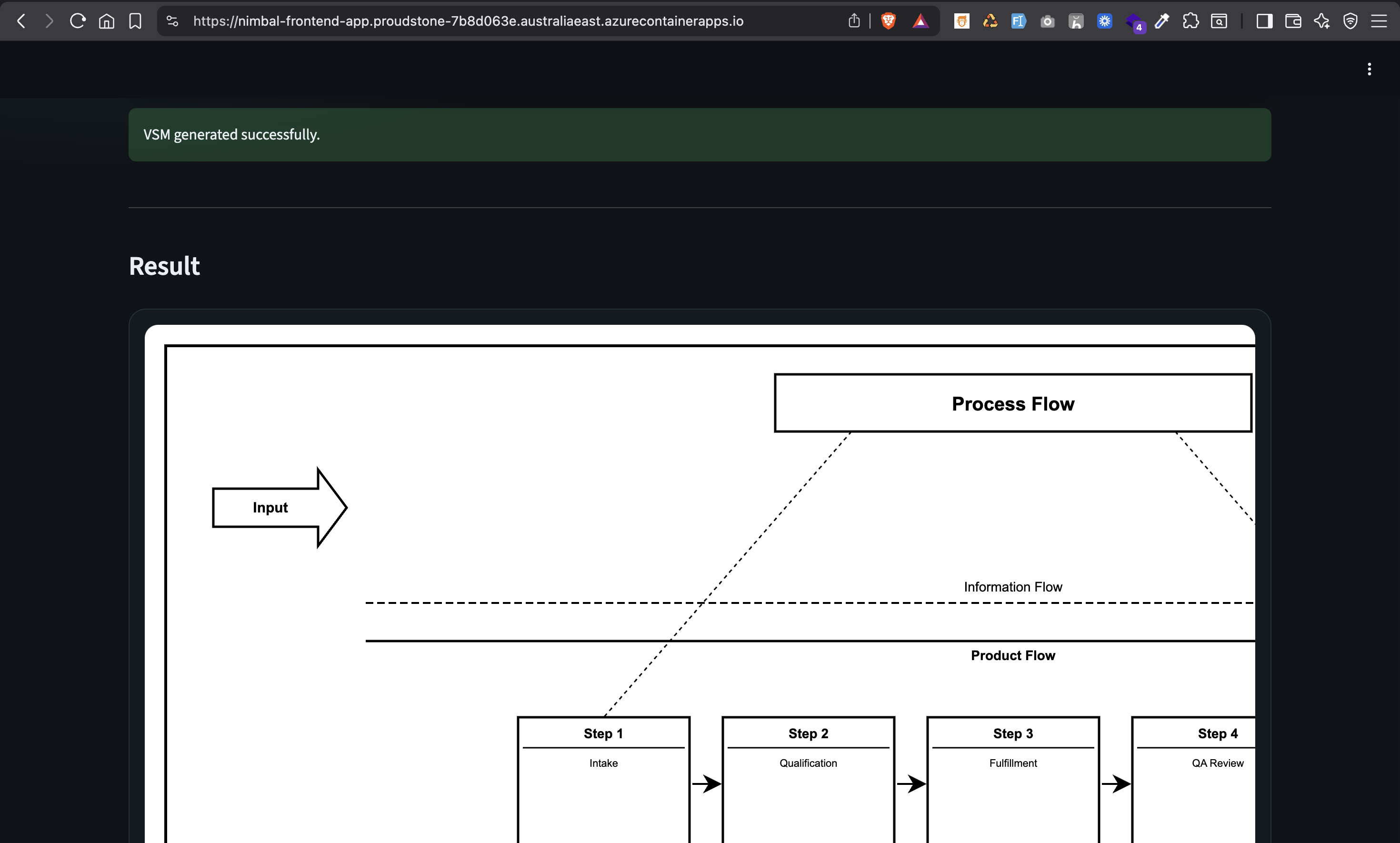The height and width of the screenshot is (843, 1400).
Task: Open the browser hamburger menu
Action: 1380,20
